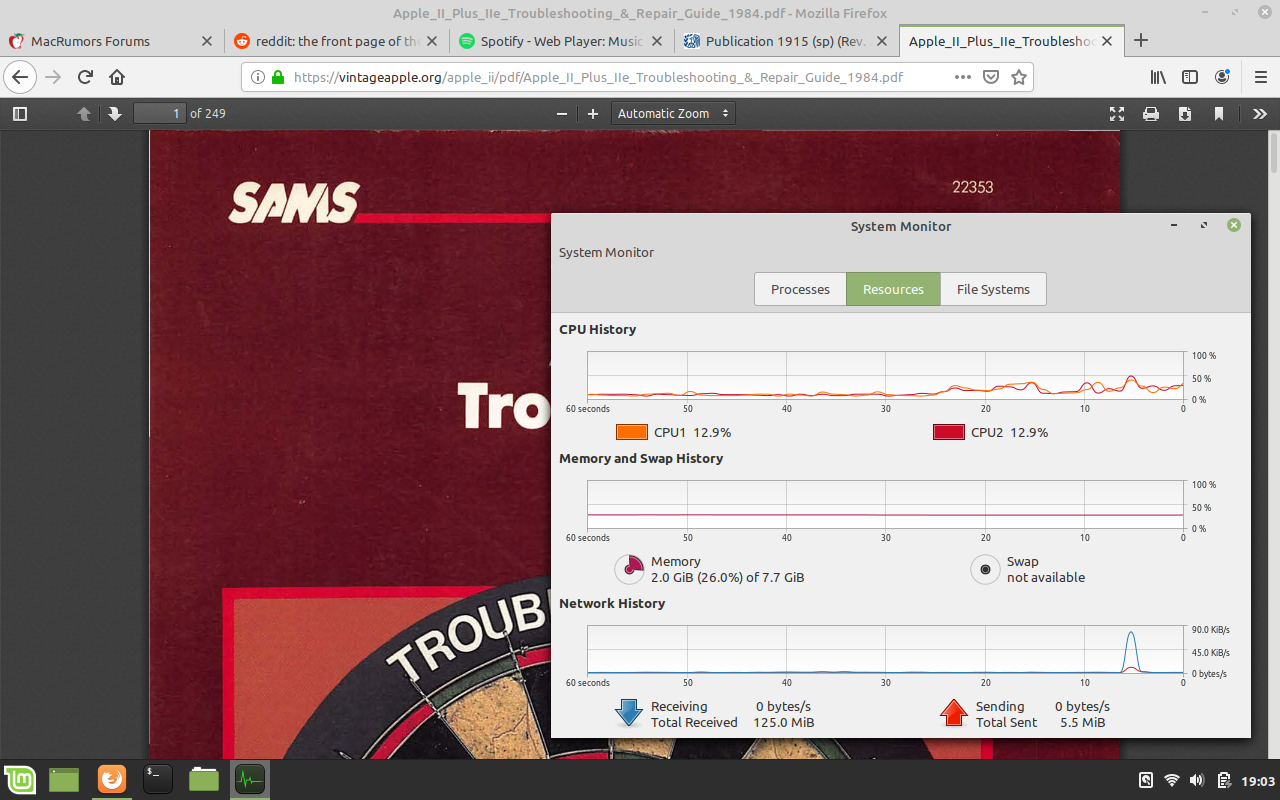
Task: Go forward in Firefox history
Action: tap(53, 77)
